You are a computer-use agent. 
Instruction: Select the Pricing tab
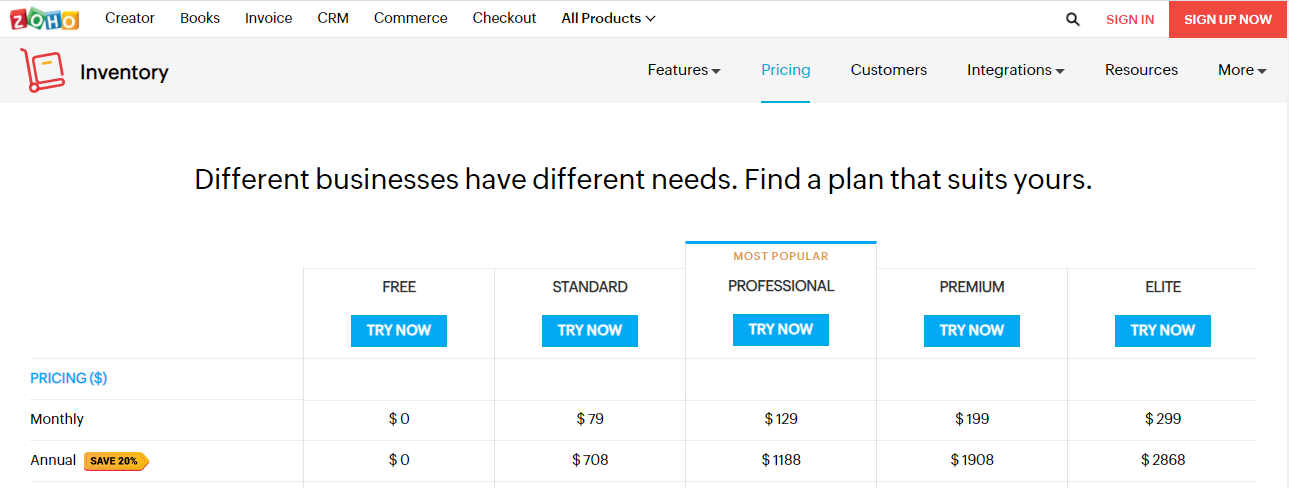click(785, 70)
